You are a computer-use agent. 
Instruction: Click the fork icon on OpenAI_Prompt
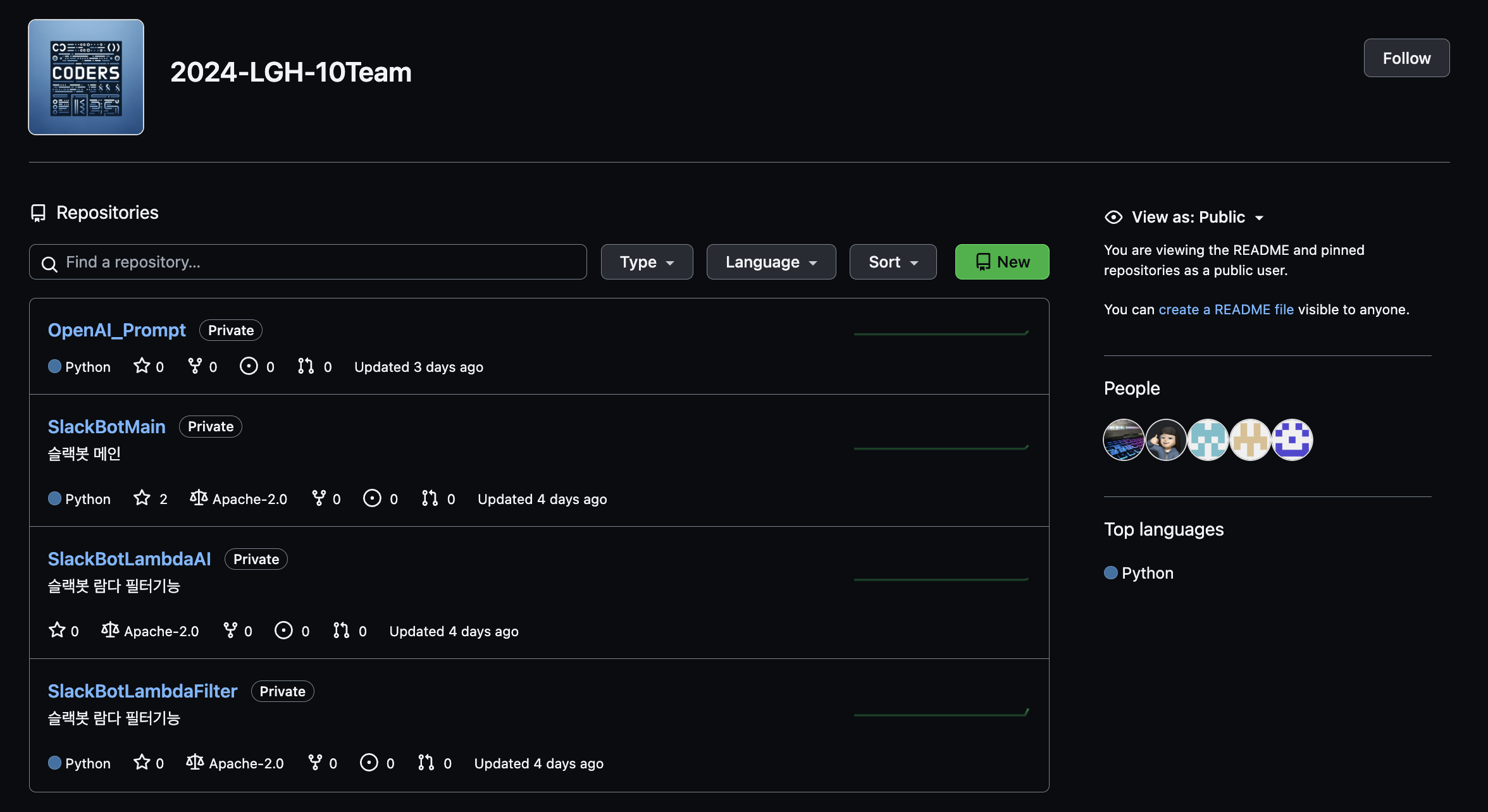pos(195,366)
